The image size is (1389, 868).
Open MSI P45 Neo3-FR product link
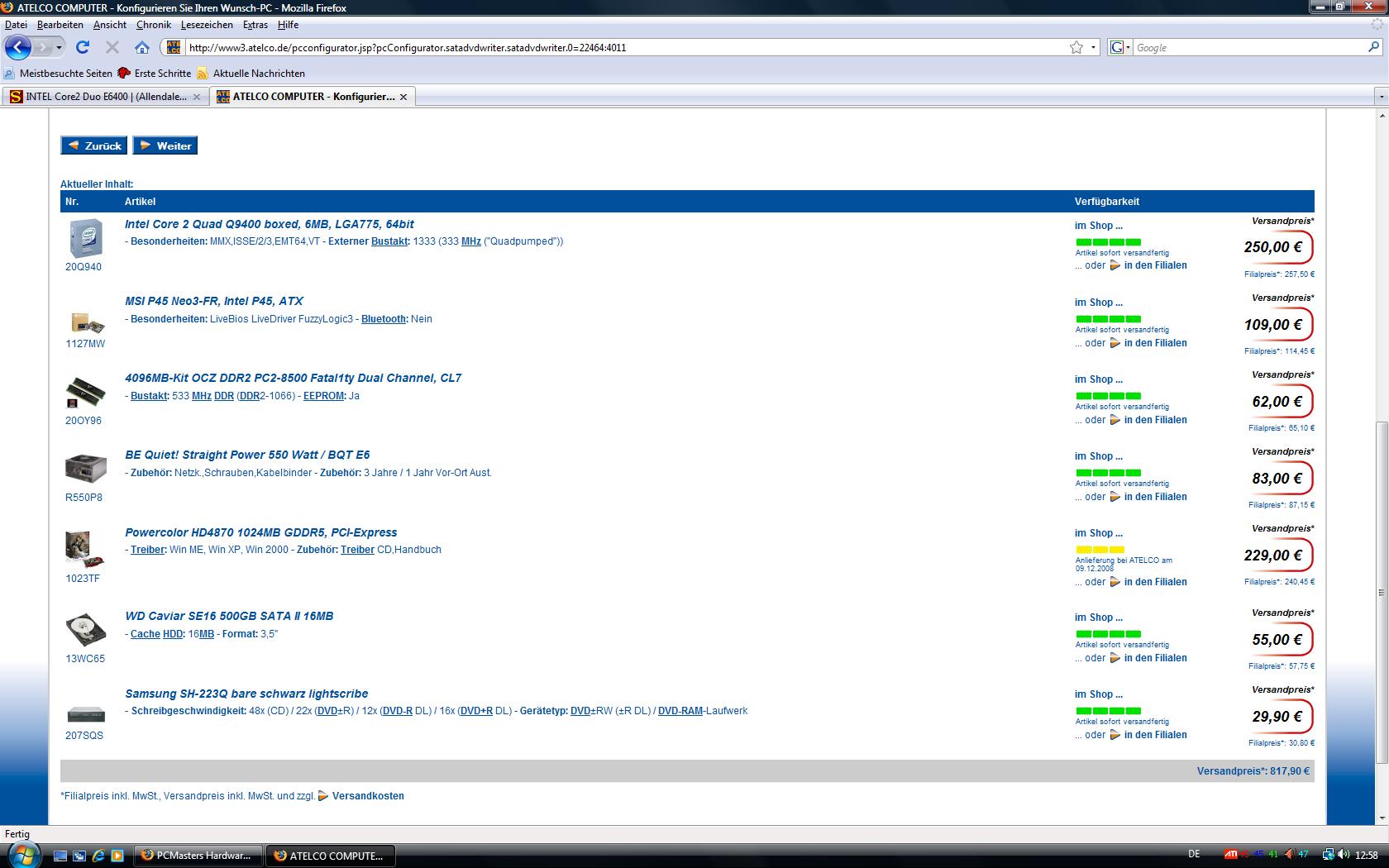click(214, 301)
